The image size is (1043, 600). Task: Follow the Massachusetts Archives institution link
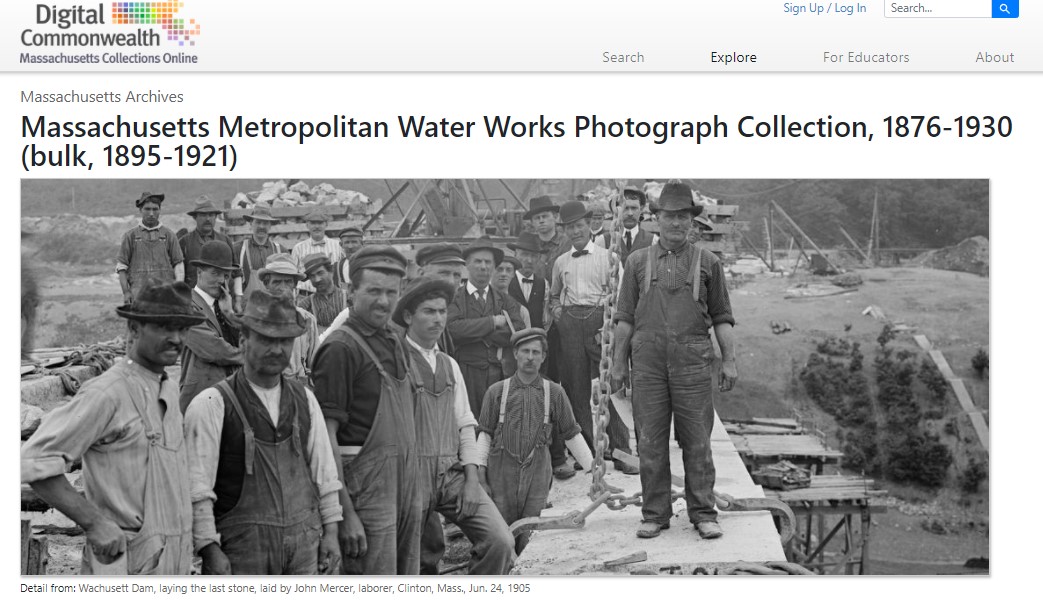tap(102, 96)
